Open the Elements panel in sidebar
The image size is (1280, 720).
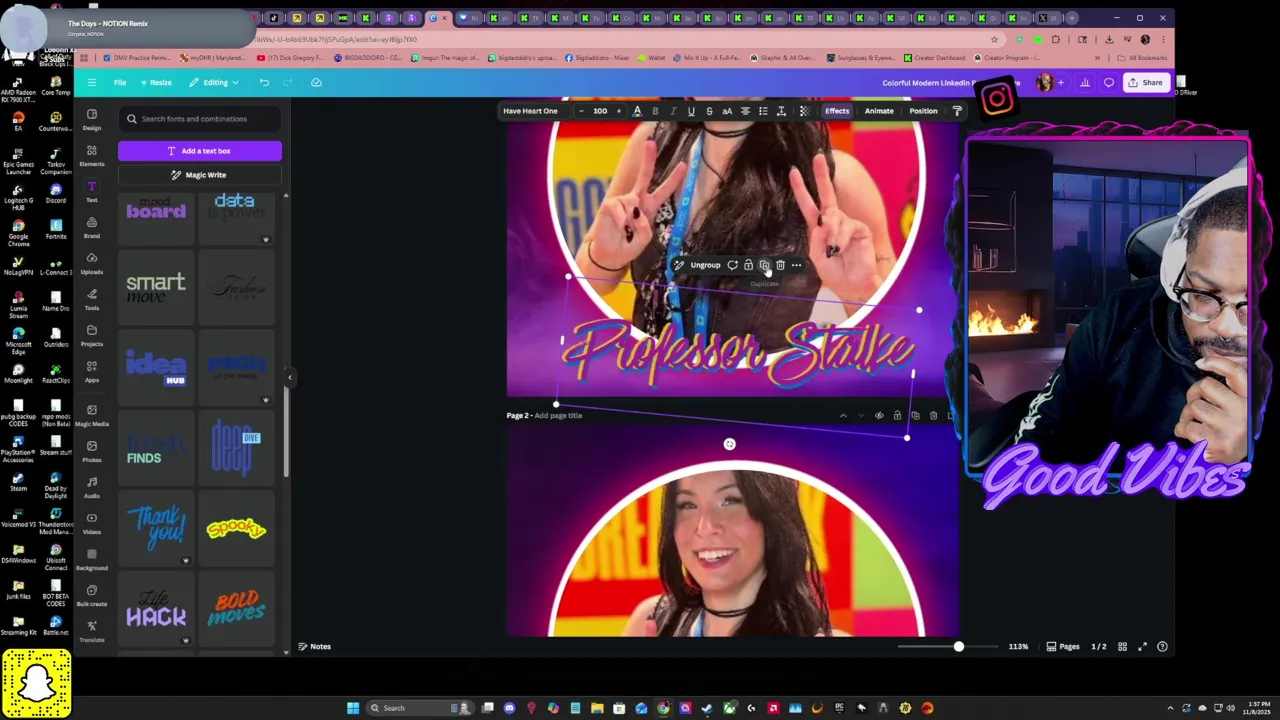click(x=92, y=155)
